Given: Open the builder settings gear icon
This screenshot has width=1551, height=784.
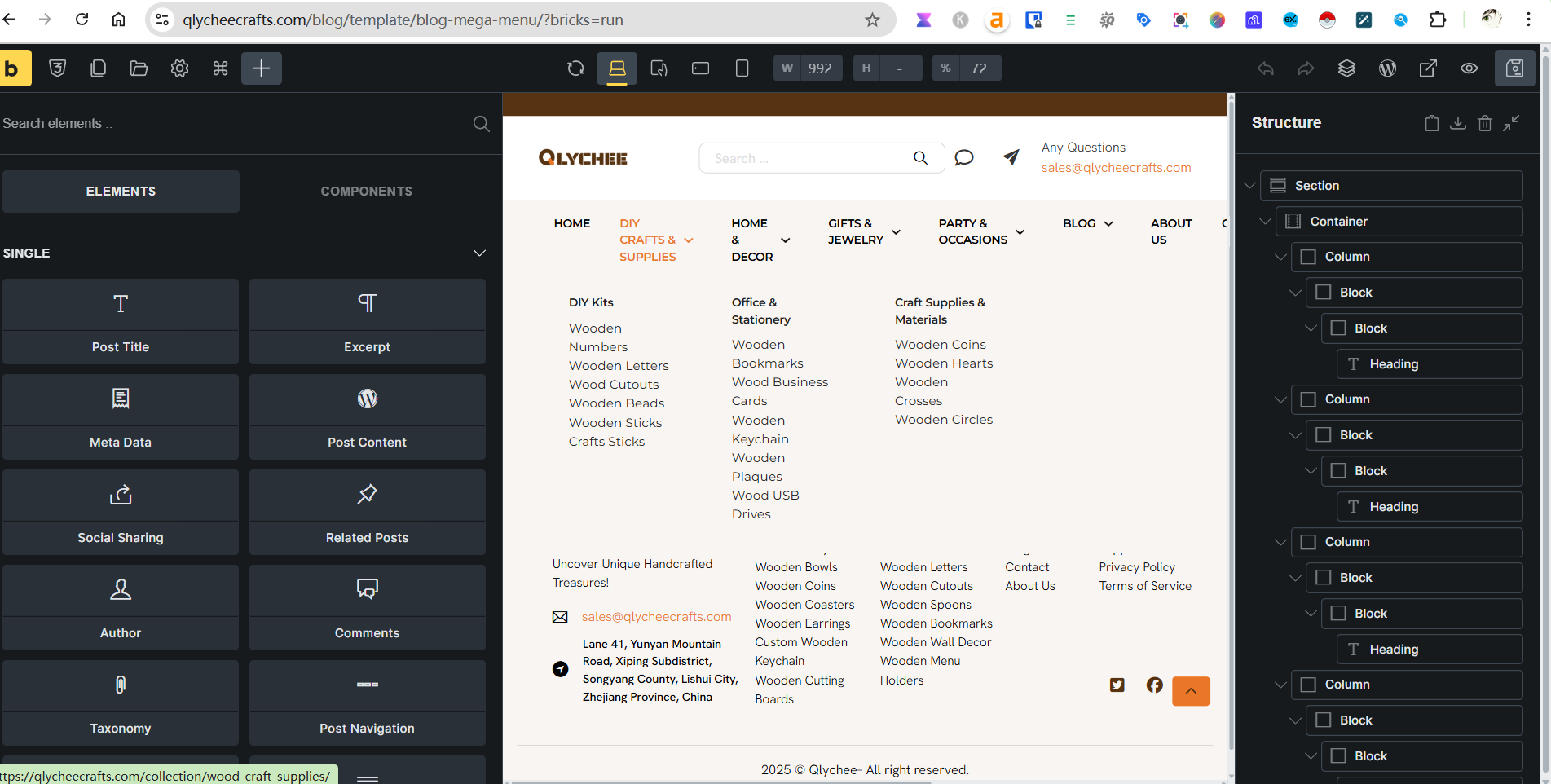Looking at the screenshot, I should pyautogui.click(x=179, y=68).
